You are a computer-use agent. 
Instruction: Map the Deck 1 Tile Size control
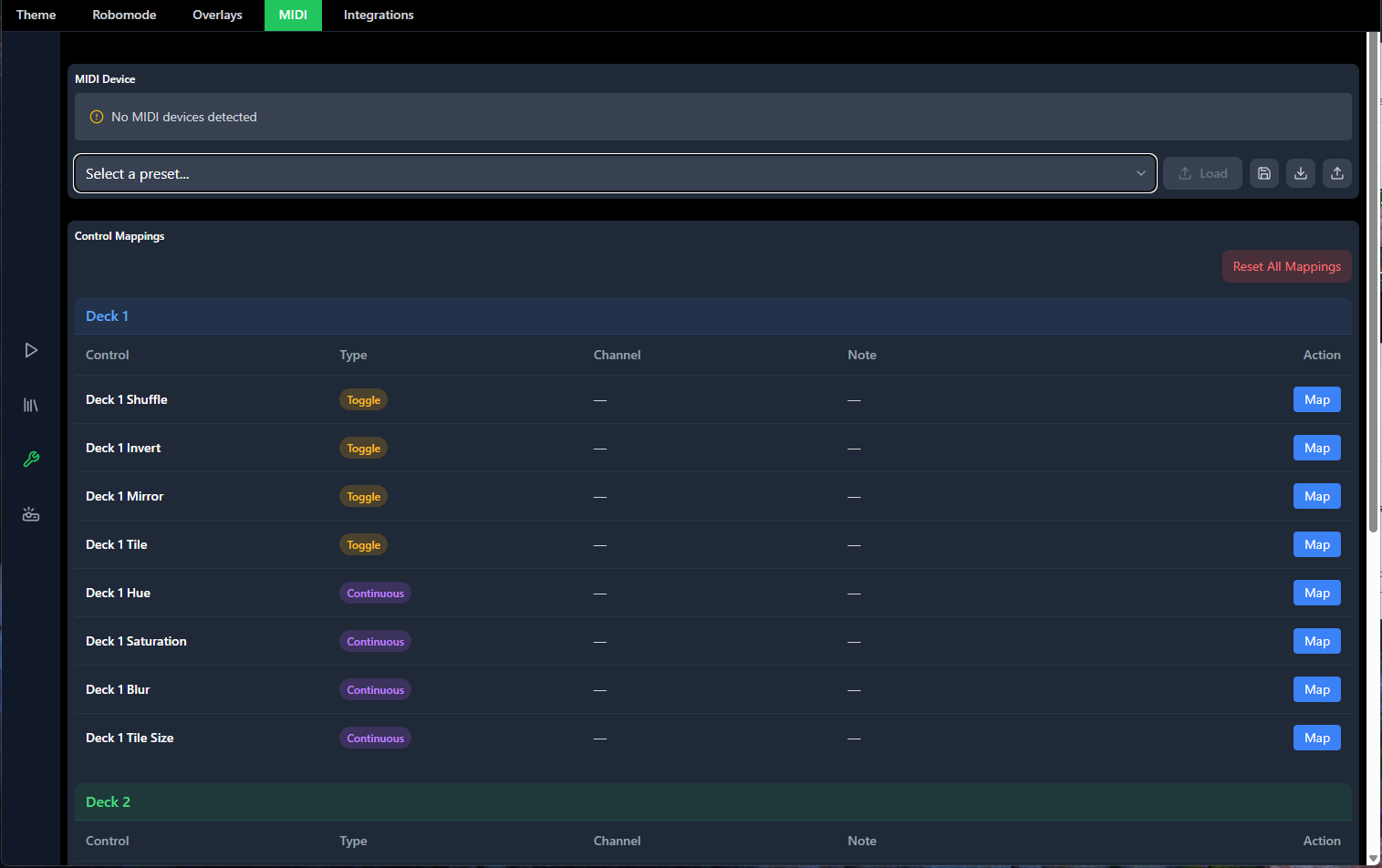coord(1316,738)
